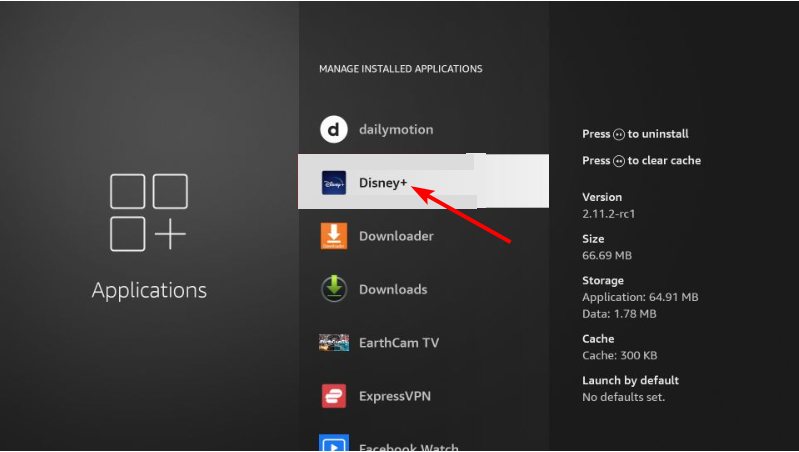
Task: Click the uninstall remote button icon
Action: coord(619,135)
